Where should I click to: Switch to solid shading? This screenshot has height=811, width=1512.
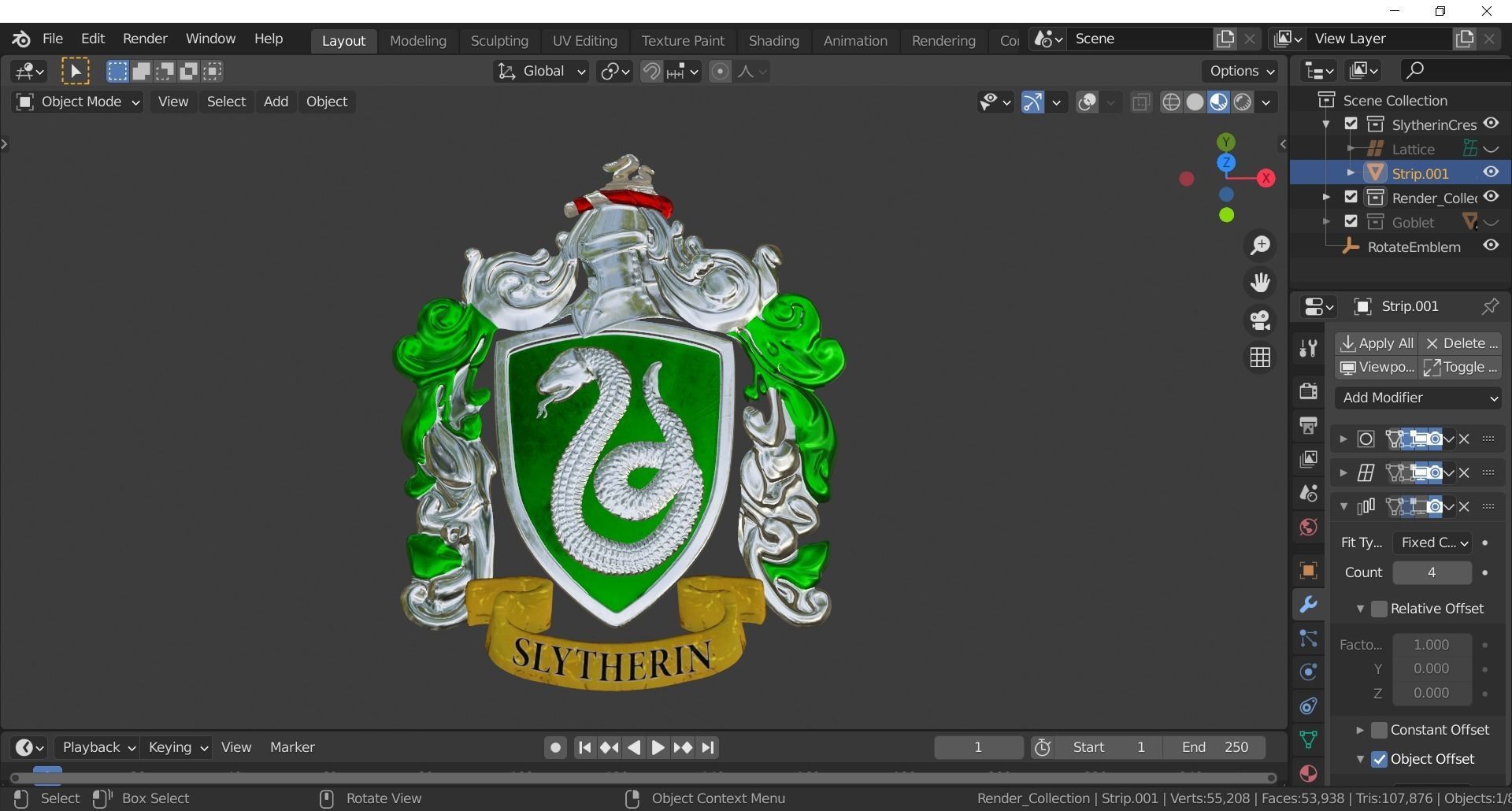point(1195,102)
